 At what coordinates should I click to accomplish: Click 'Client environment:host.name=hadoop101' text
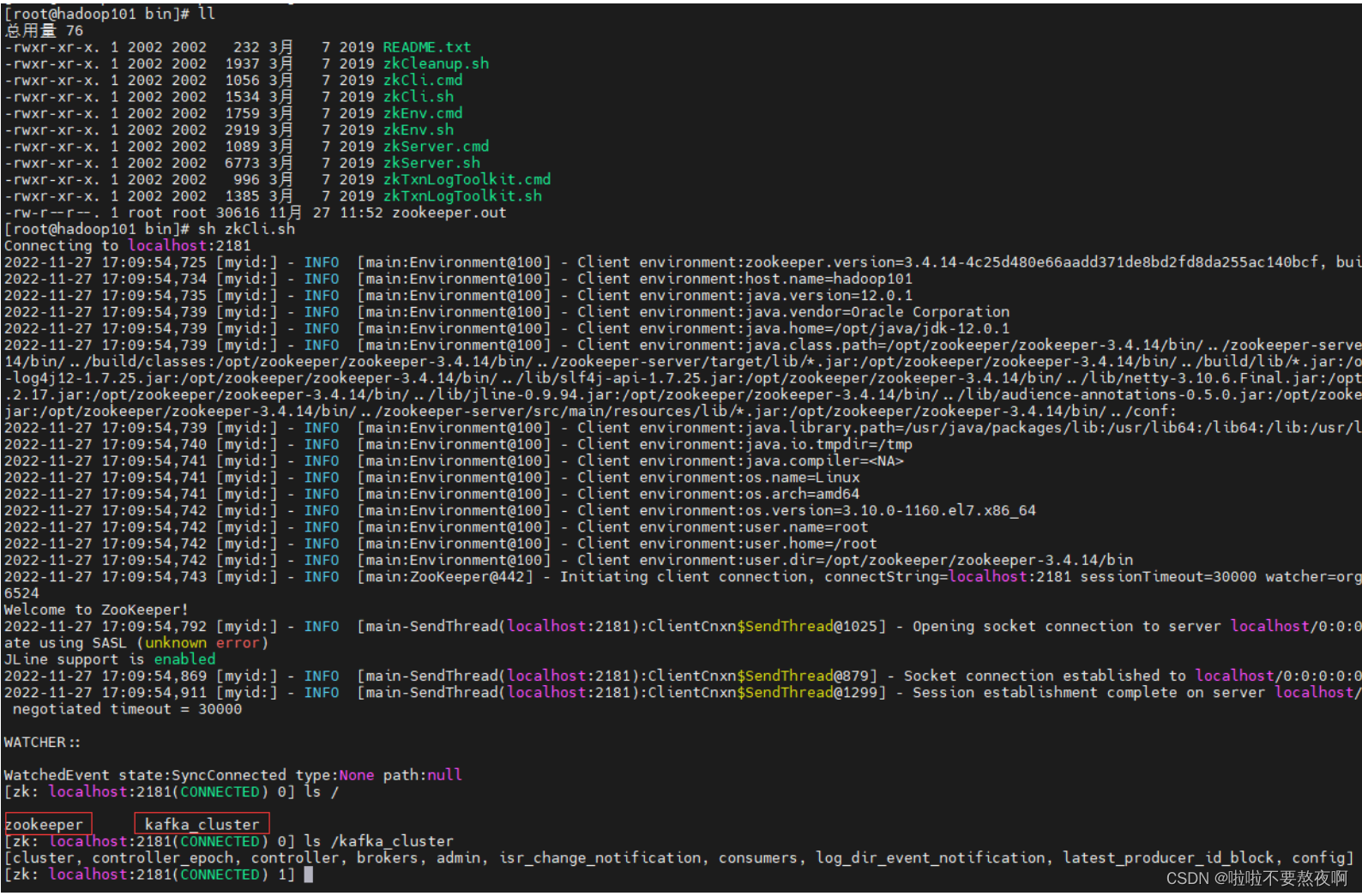click(x=744, y=279)
